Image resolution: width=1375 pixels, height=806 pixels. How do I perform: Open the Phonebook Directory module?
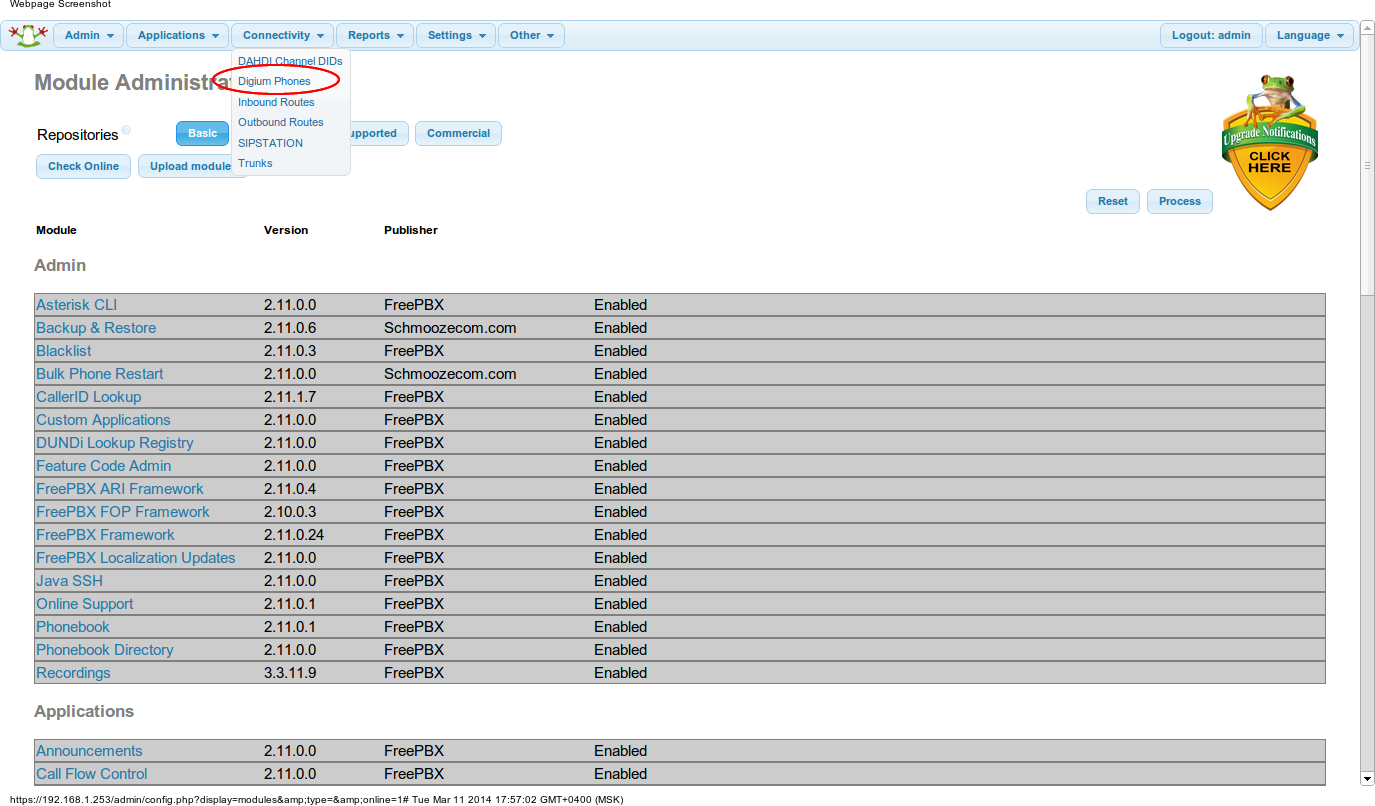[x=105, y=650]
